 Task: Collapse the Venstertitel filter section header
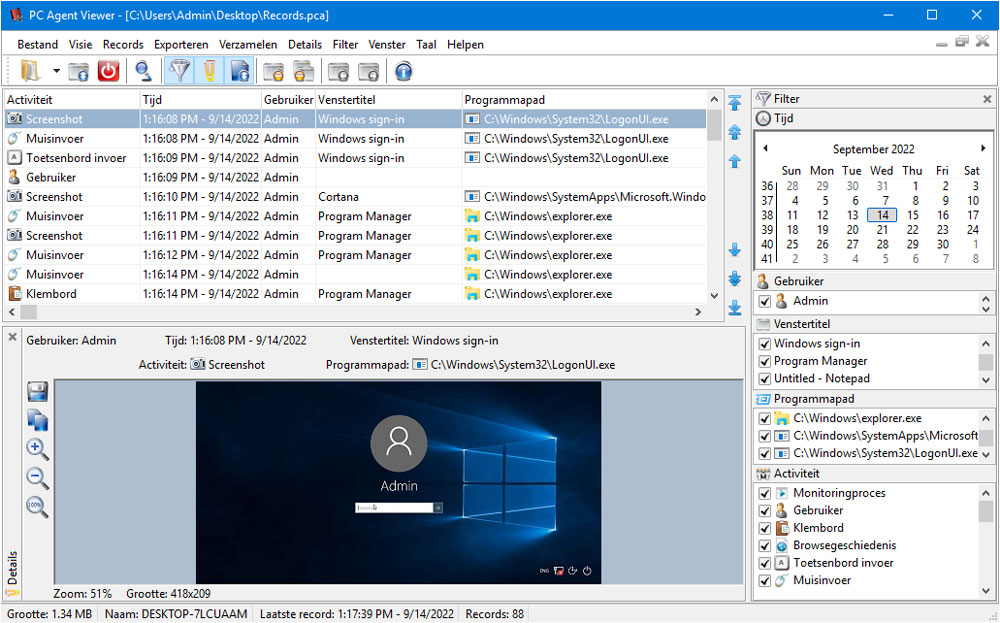click(874, 324)
